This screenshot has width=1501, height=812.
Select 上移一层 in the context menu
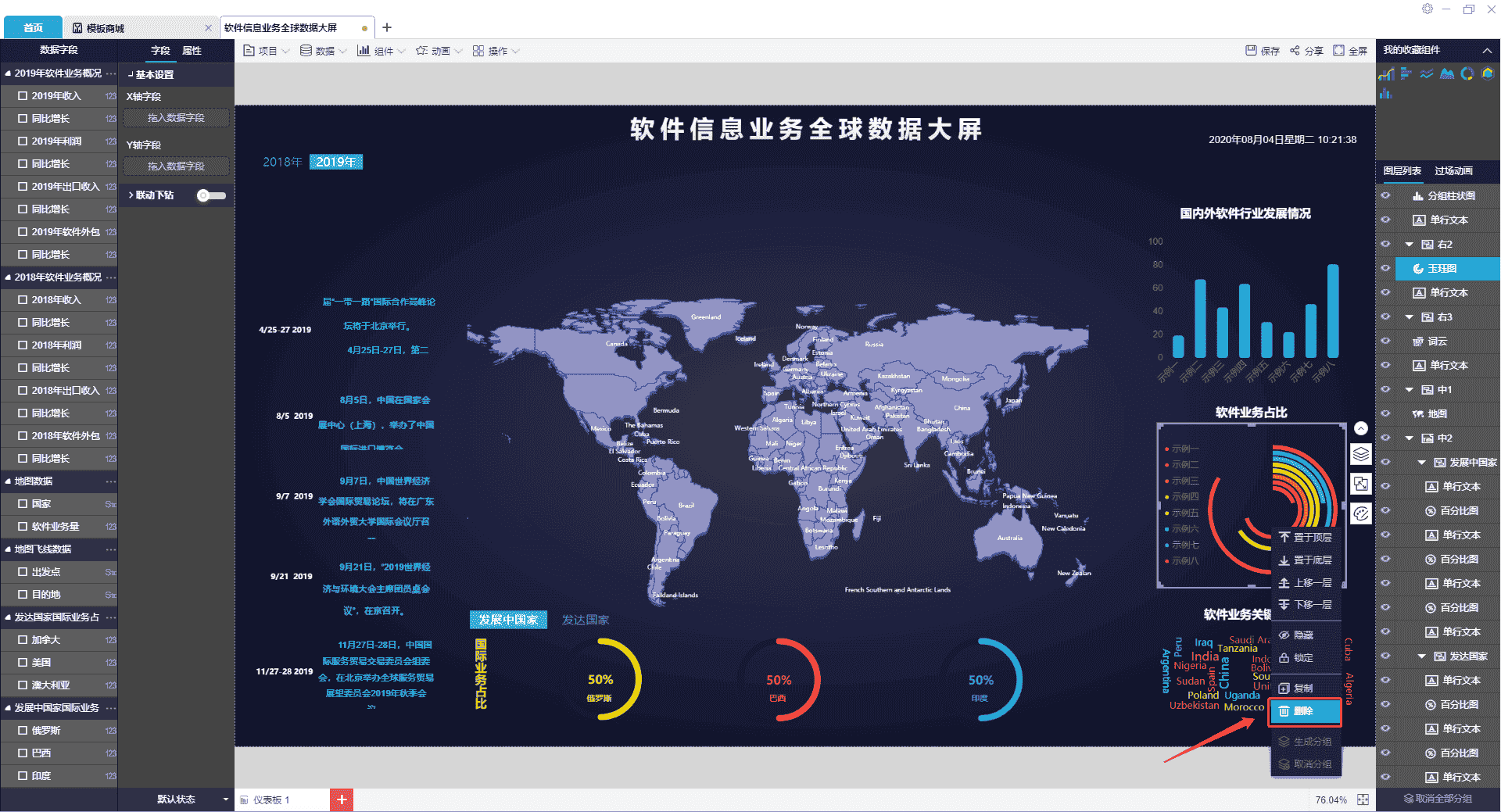tap(1306, 583)
